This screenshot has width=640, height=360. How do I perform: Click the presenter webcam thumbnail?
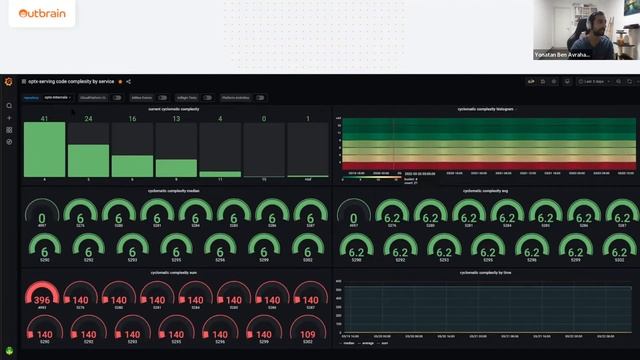click(x=587, y=30)
